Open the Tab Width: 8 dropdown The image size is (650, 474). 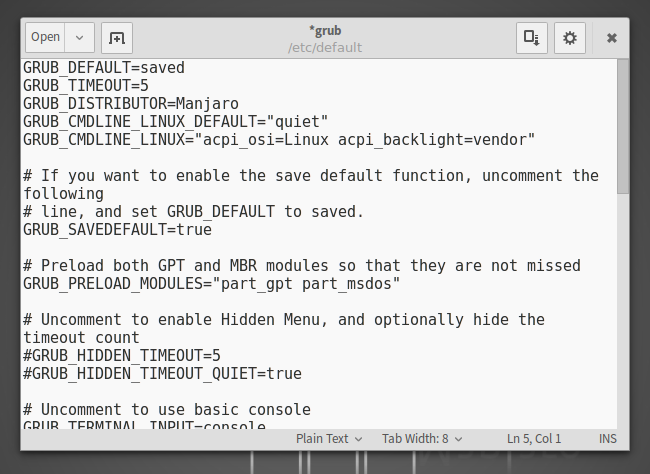(422, 439)
